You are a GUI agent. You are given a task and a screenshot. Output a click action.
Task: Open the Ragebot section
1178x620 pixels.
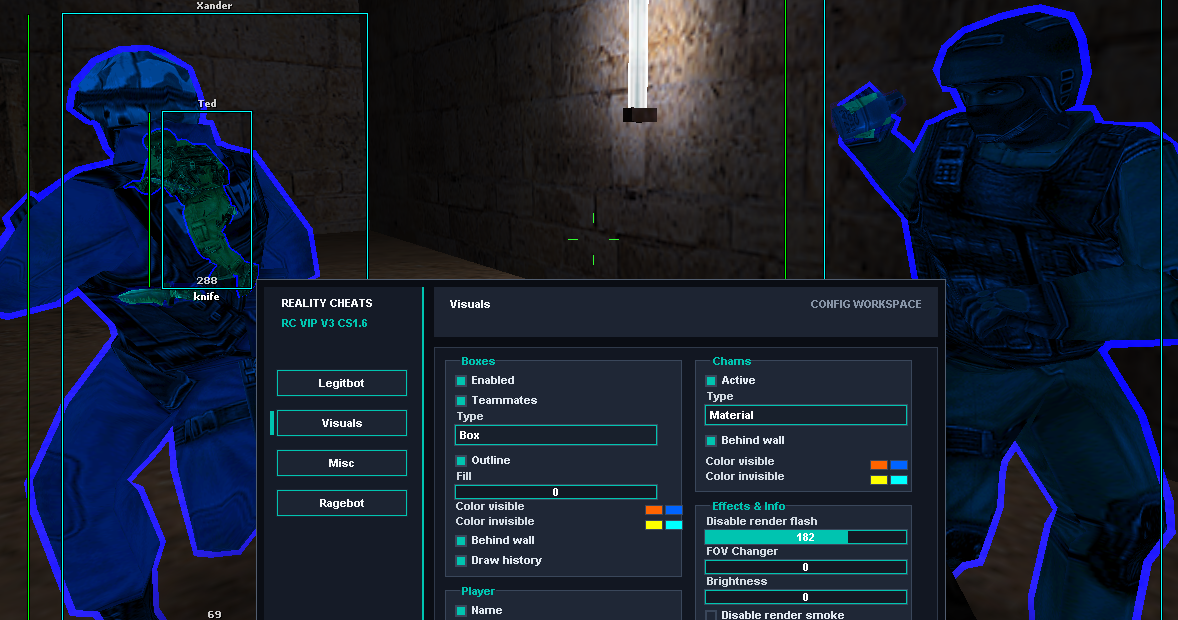click(x=342, y=503)
